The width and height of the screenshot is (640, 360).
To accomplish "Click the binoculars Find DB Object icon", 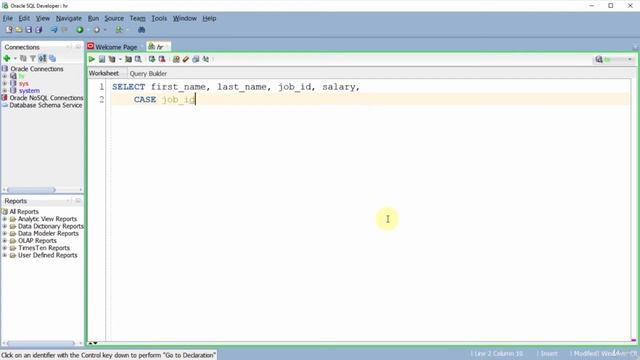I will 142,30.
